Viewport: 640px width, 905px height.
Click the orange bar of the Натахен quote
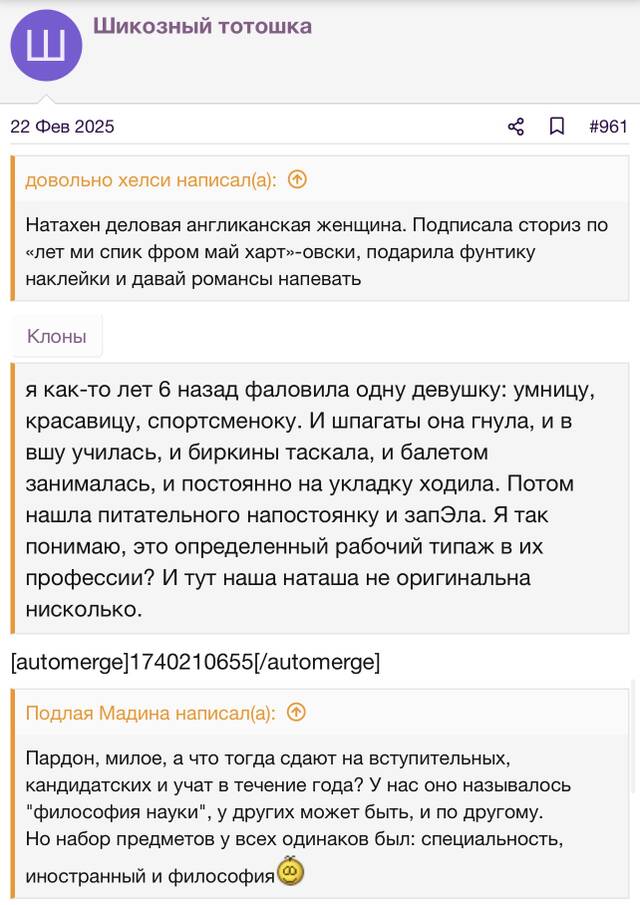[x=13, y=228]
